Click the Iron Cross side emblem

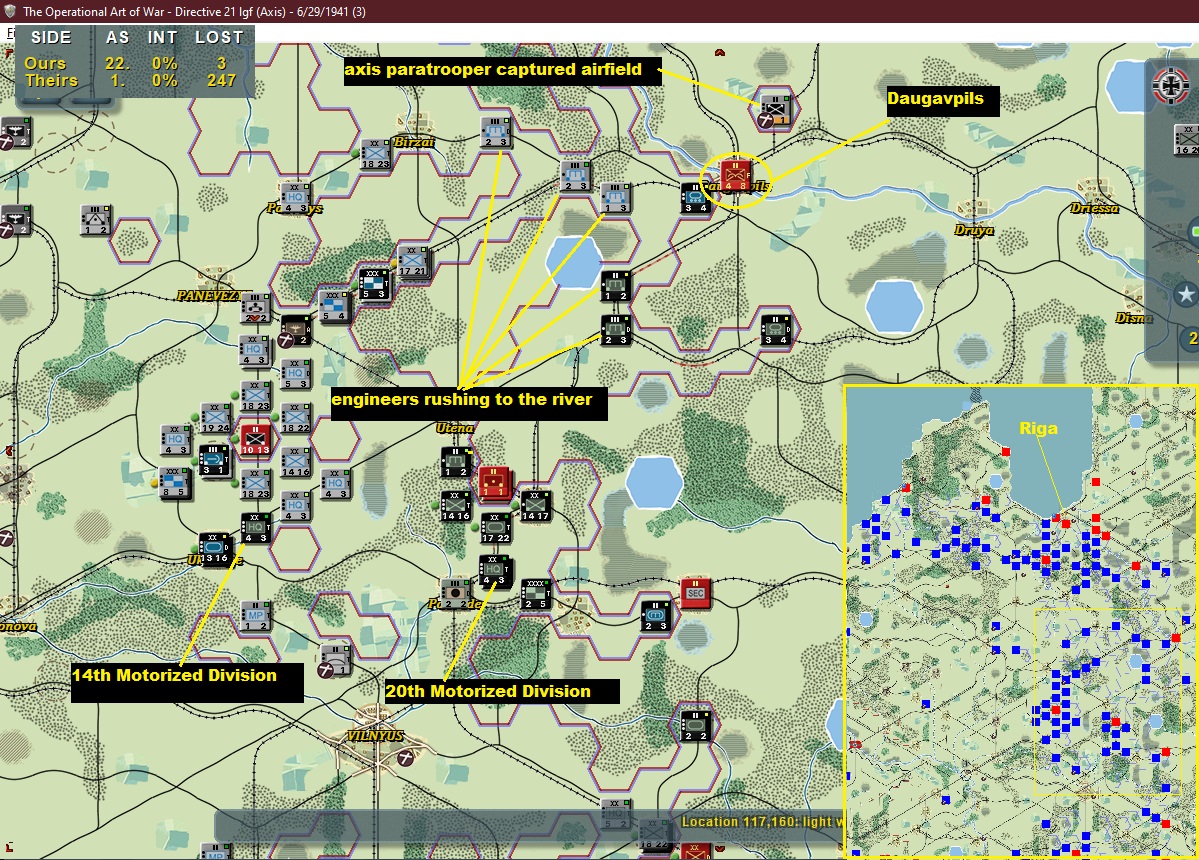(x=1171, y=85)
